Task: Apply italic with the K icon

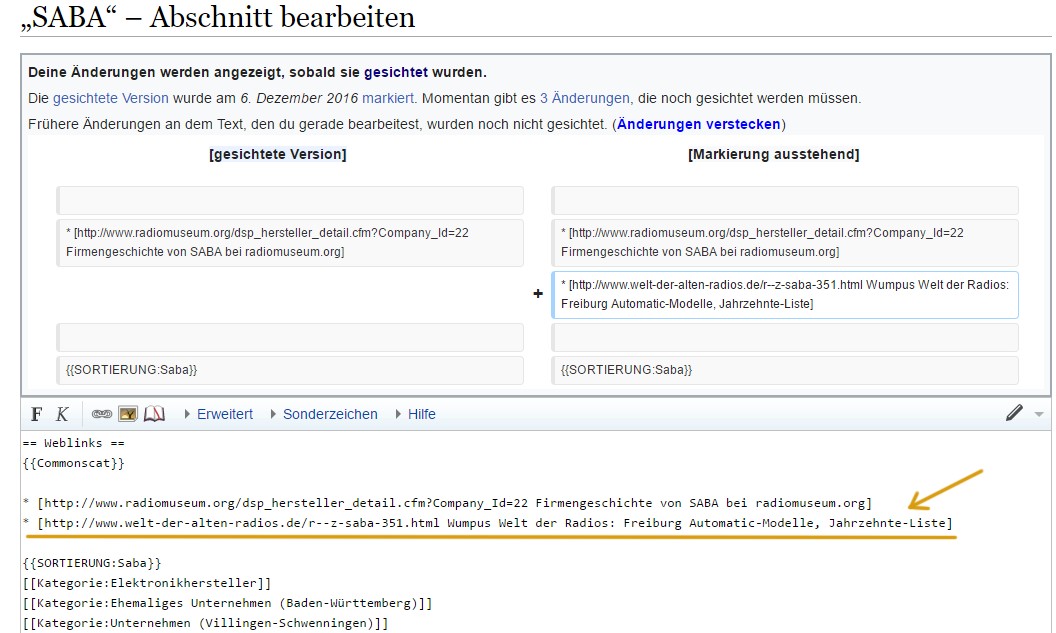Action: point(62,414)
